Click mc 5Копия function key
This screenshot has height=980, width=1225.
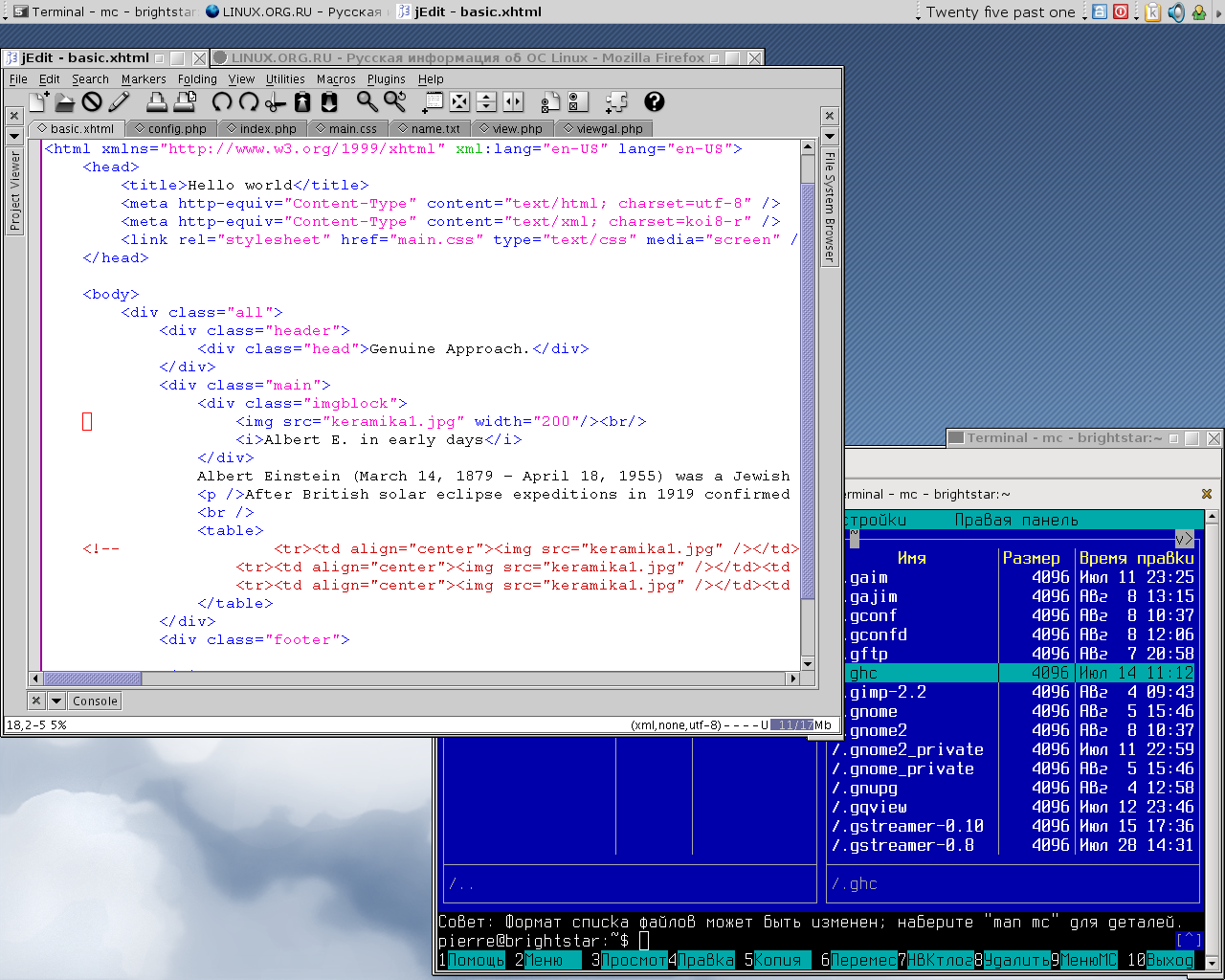(x=777, y=960)
